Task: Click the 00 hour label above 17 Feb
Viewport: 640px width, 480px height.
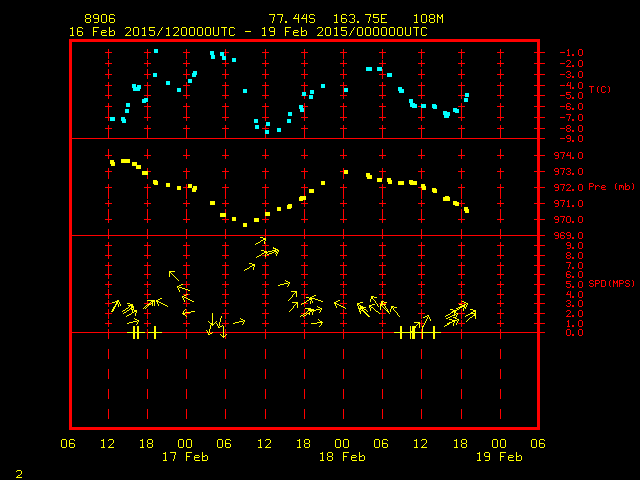Action: coord(185,444)
